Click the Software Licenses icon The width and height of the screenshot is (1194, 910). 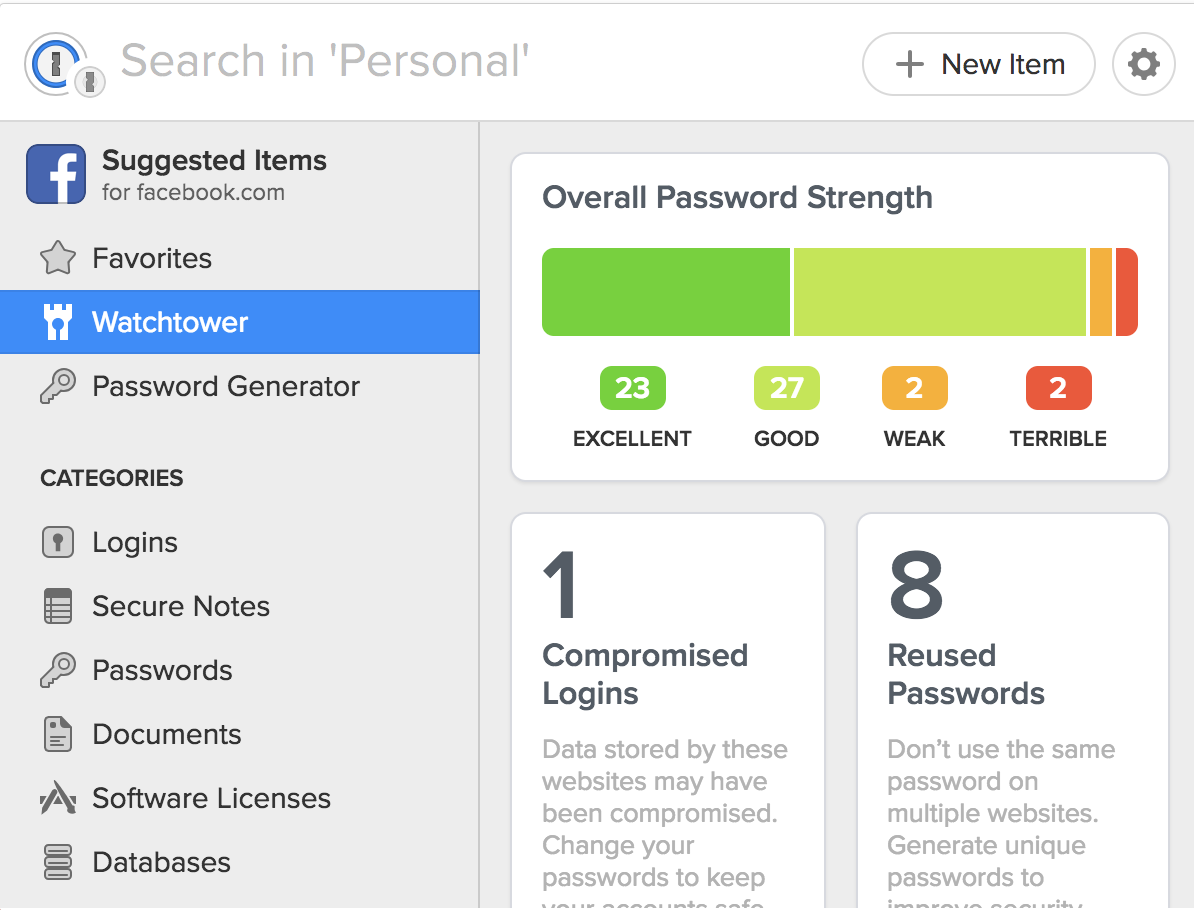tap(57, 798)
